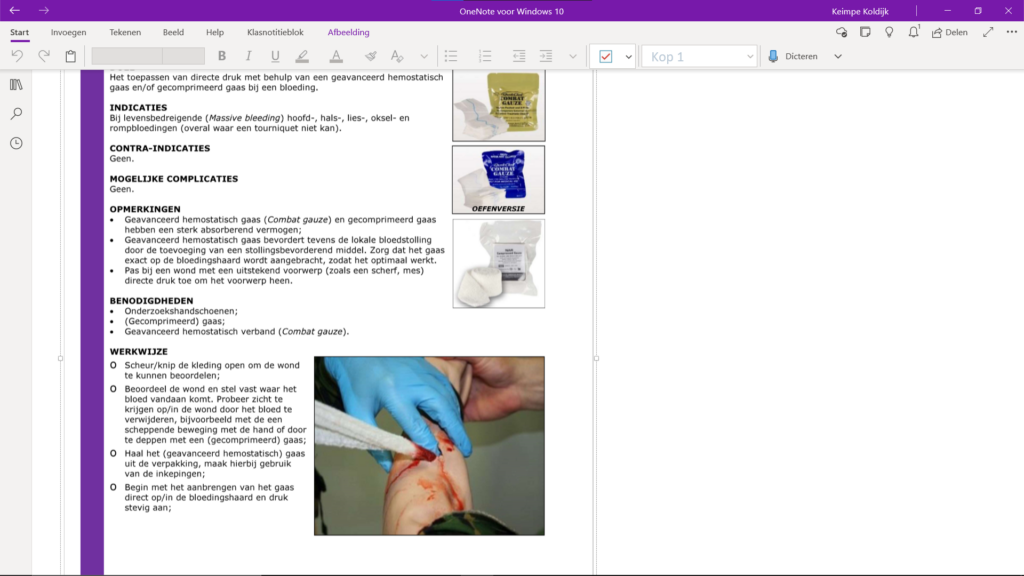
Task: Open the Kop 1 style dropdown
Action: (699, 57)
